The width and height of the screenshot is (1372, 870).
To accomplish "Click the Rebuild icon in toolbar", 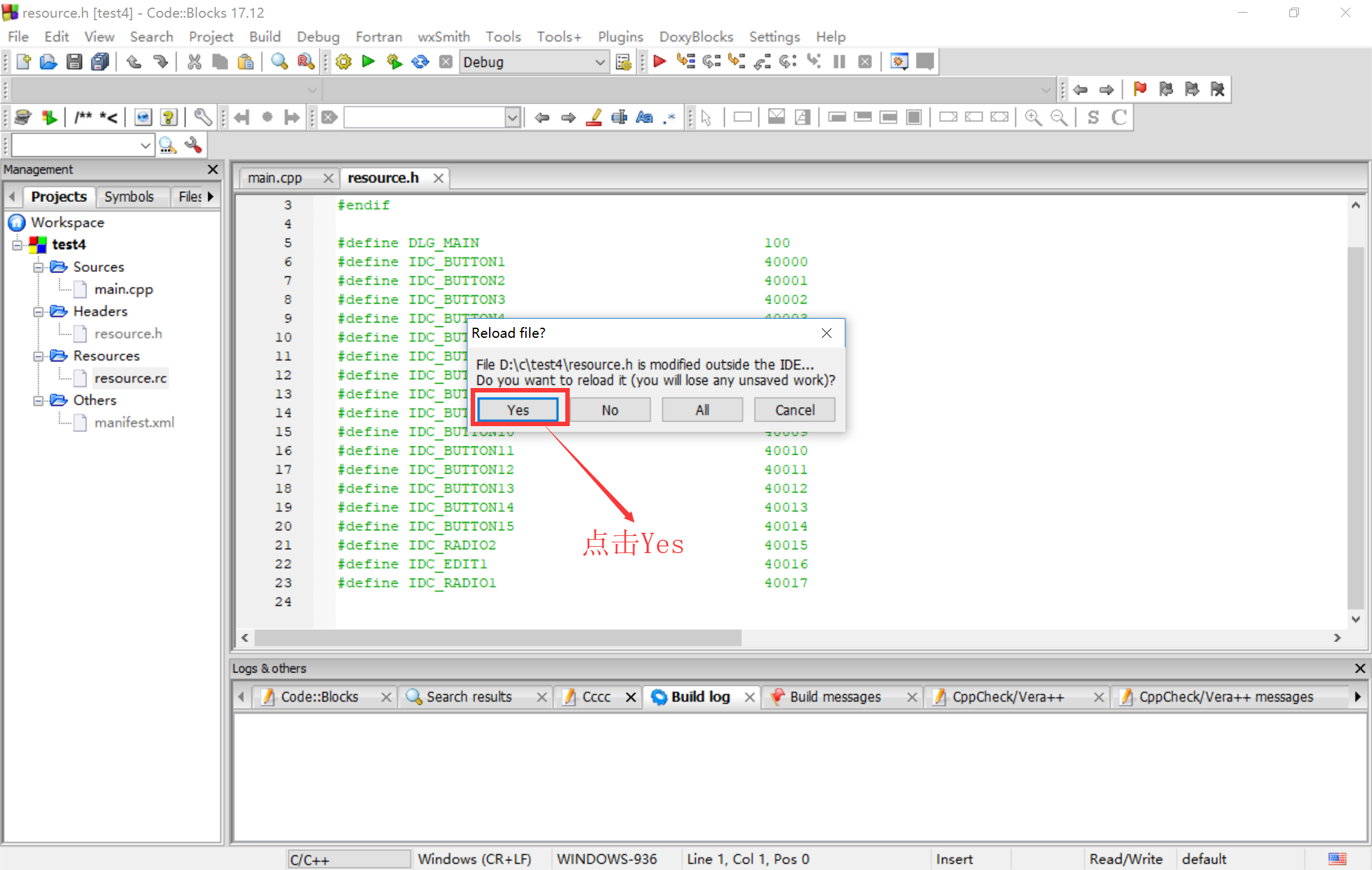I will (x=420, y=62).
